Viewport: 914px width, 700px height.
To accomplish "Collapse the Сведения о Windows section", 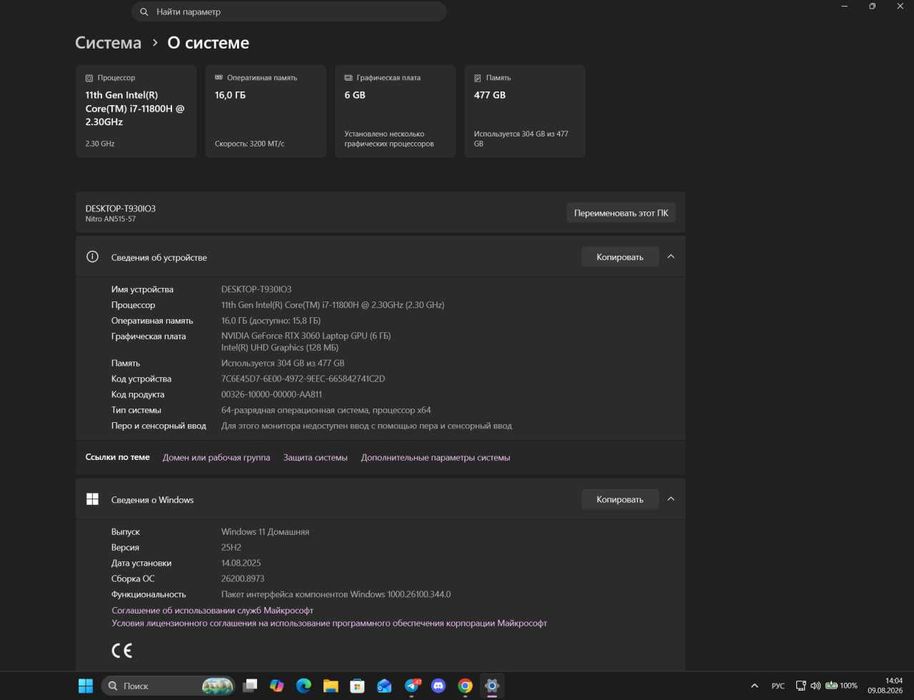I will tap(671, 500).
